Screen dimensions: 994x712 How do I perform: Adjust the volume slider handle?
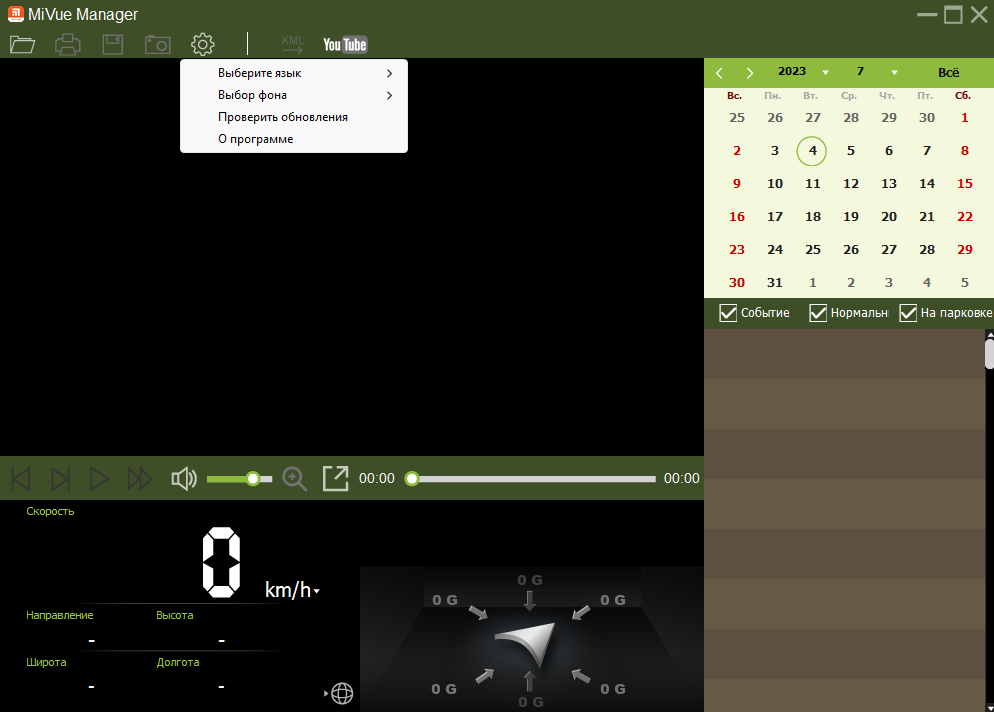coord(253,479)
